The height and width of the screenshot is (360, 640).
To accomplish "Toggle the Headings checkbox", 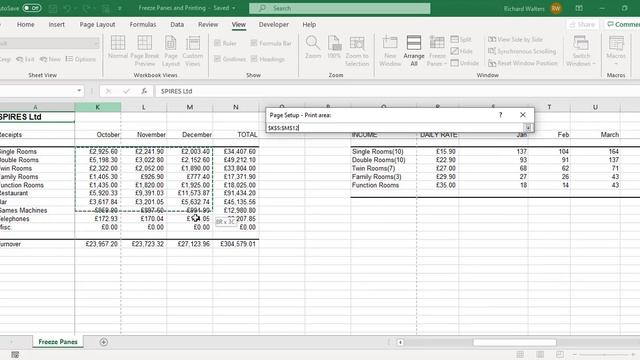I will point(268,59).
